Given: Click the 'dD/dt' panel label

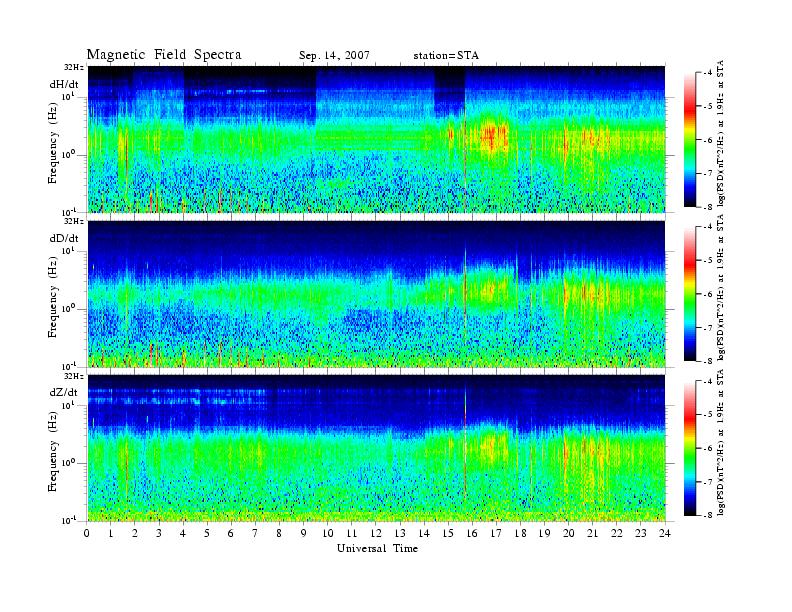Looking at the screenshot, I should point(64,238).
